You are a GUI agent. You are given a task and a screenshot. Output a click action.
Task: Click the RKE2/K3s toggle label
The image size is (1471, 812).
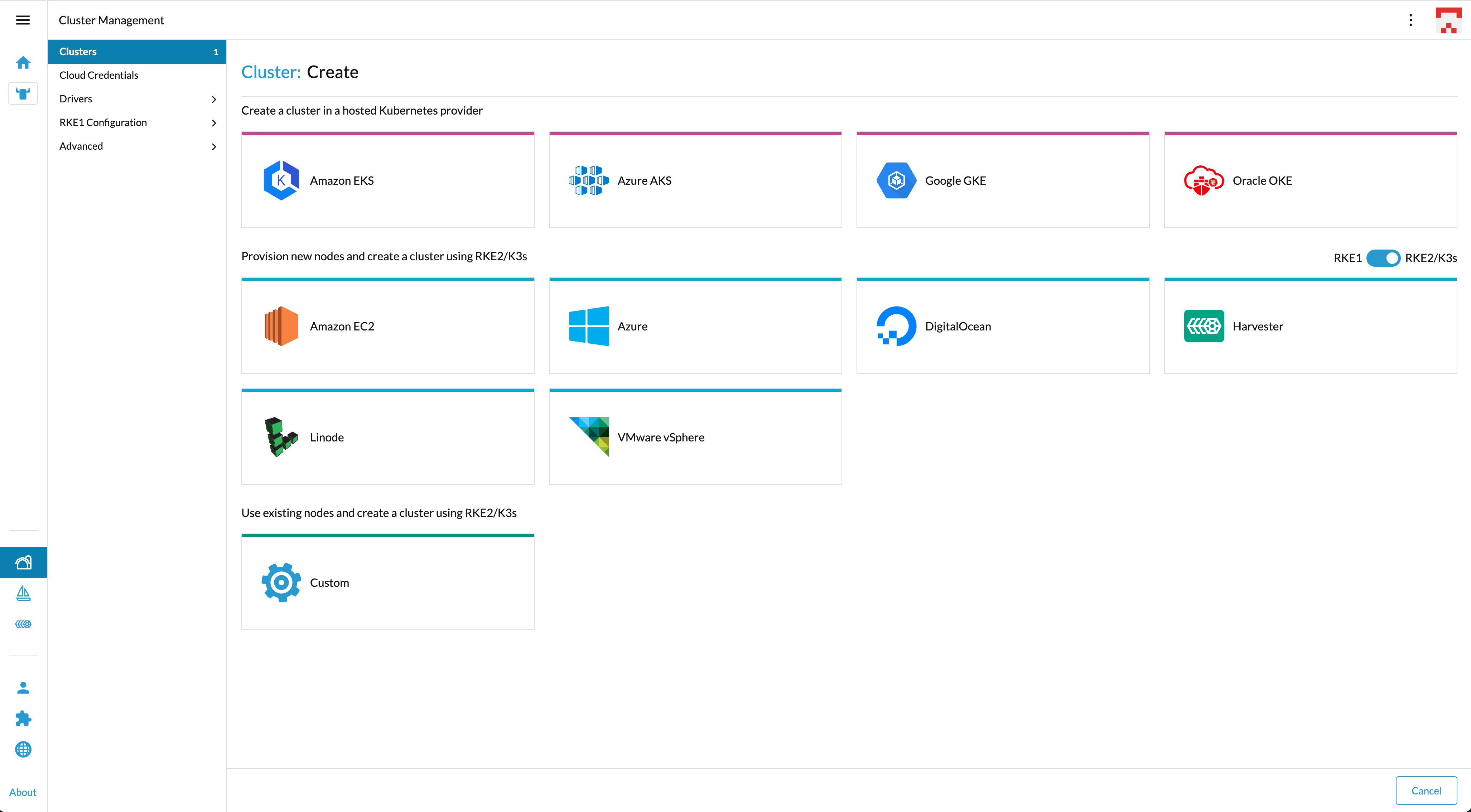pyautogui.click(x=1431, y=258)
